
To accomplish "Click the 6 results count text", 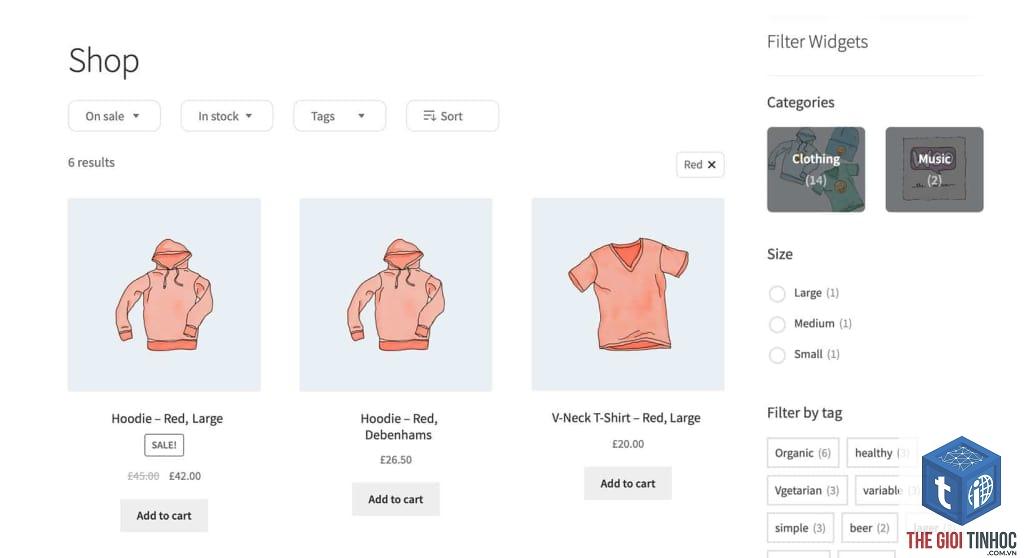I will (91, 162).
